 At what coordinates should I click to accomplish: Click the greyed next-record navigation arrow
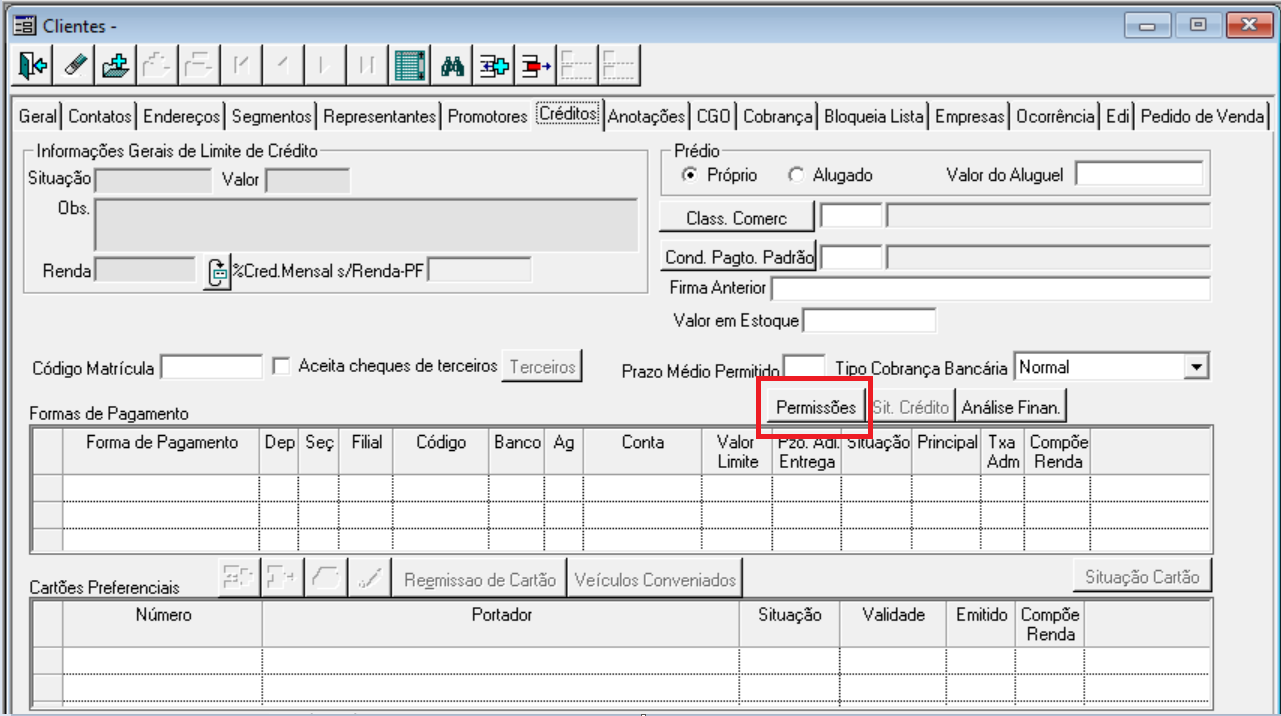tap(324, 66)
